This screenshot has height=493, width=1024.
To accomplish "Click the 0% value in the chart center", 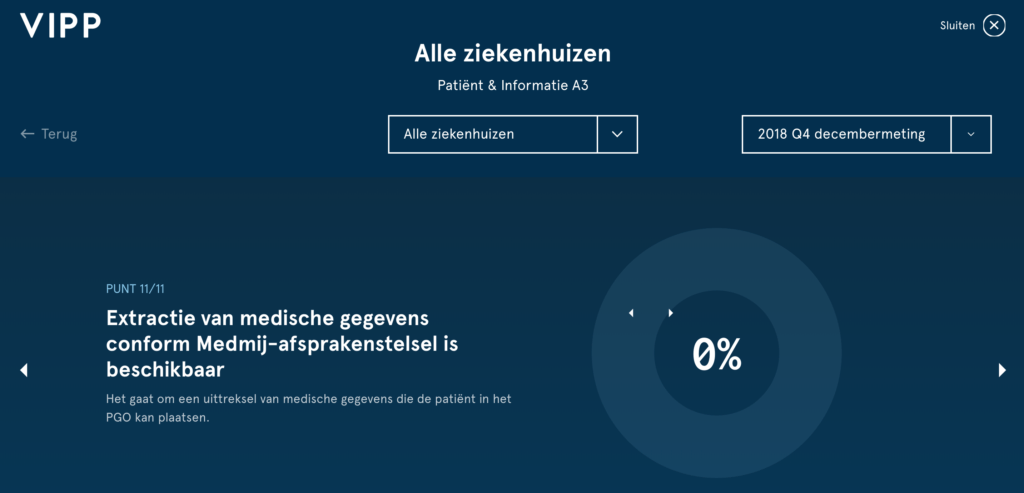I will click(x=716, y=355).
